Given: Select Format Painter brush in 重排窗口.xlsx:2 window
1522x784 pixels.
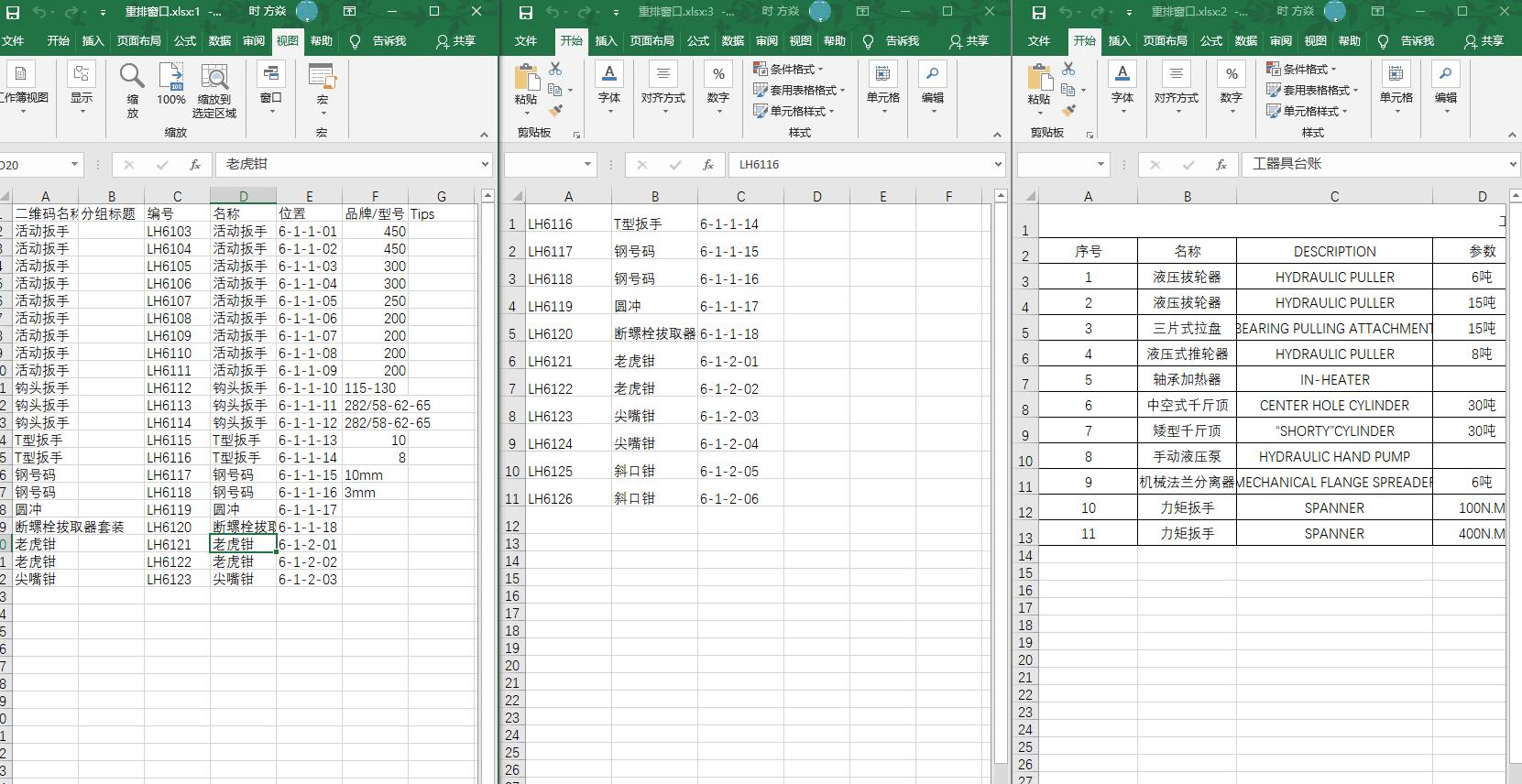Looking at the screenshot, I should (1068, 111).
